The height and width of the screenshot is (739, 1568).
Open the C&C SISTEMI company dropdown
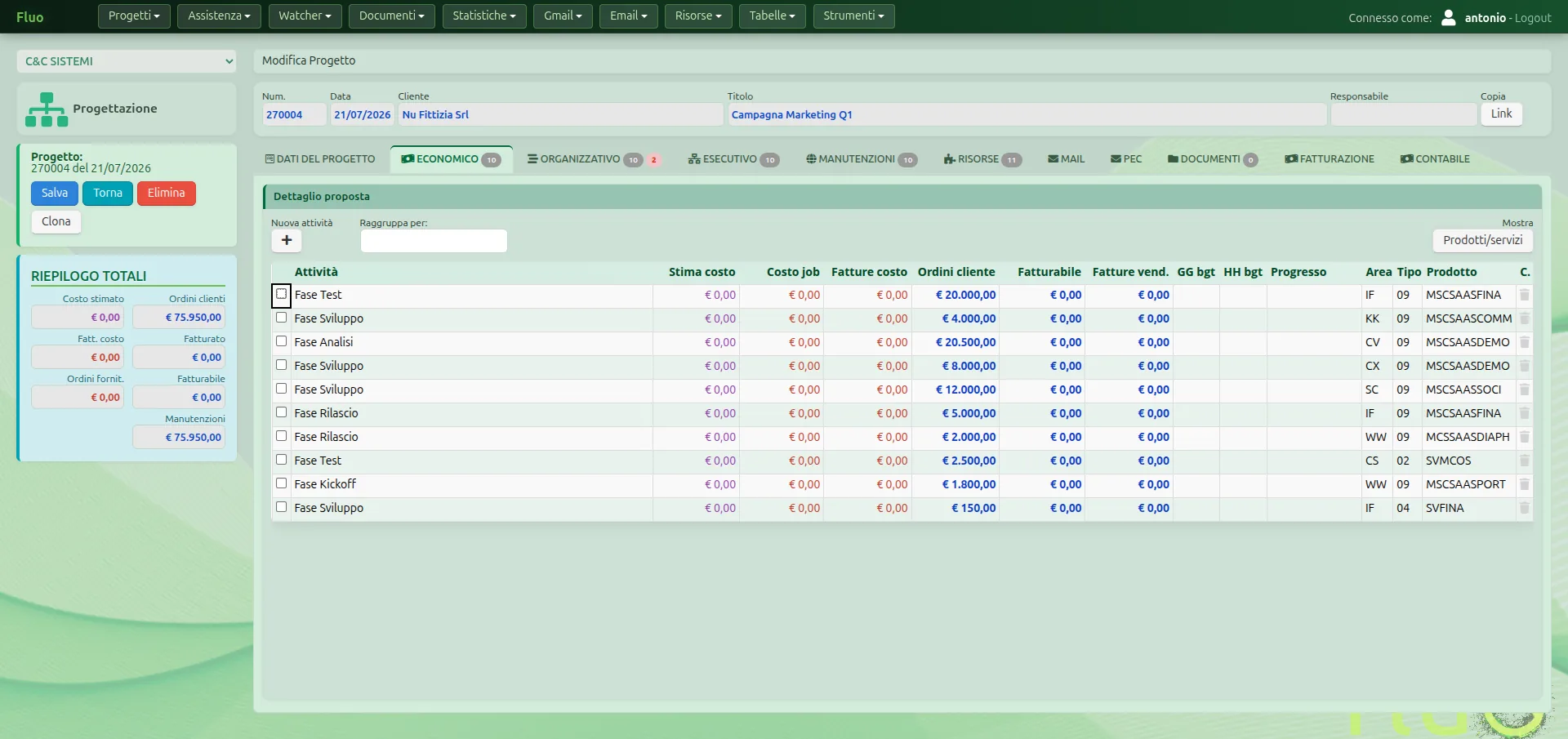coord(127,61)
